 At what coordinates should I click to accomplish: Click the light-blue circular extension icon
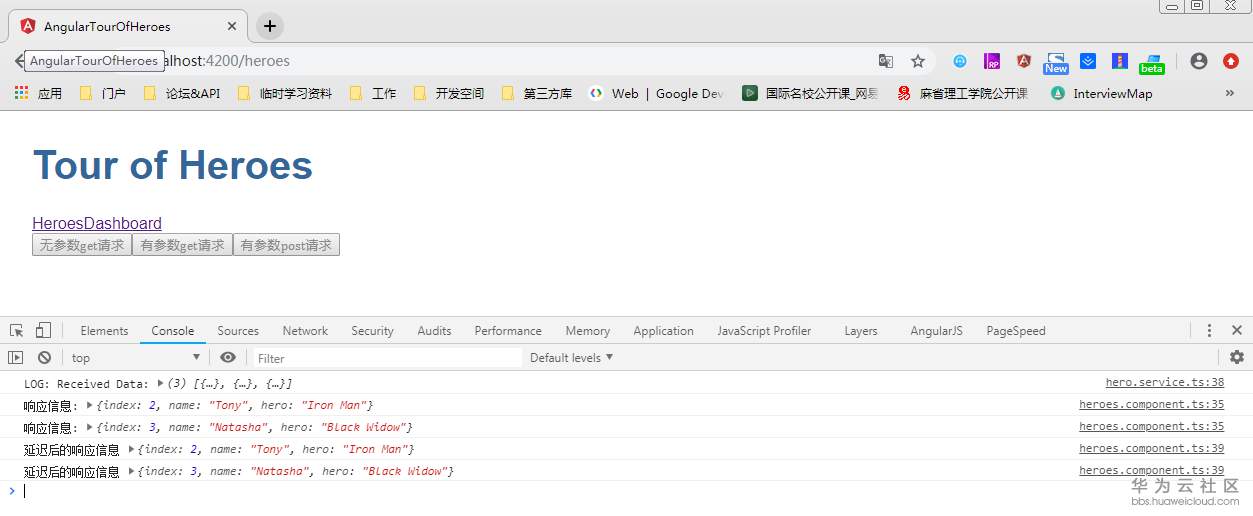pyautogui.click(x=960, y=61)
